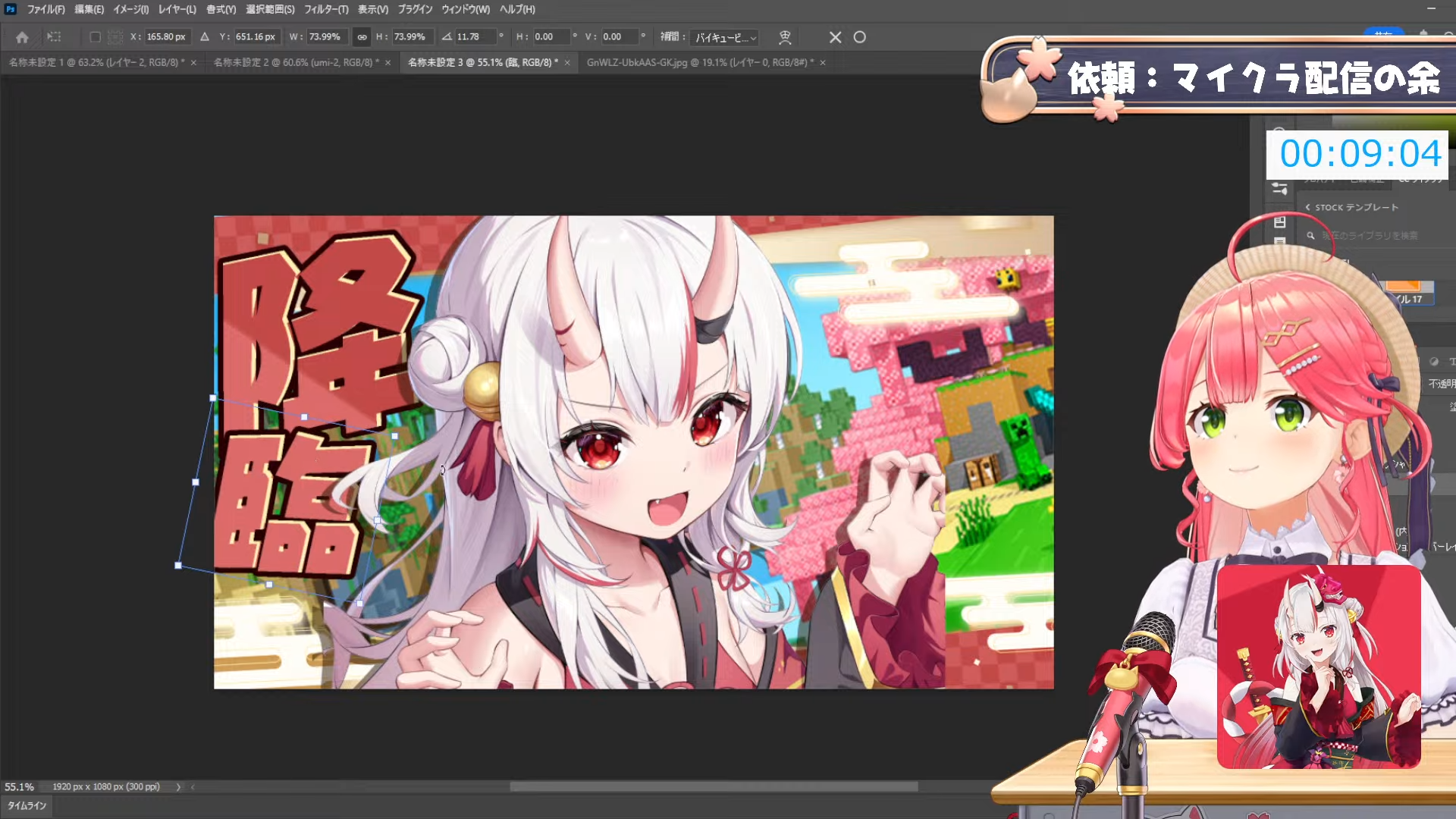Open the フィルター(T) menu
The height and width of the screenshot is (819, 1456).
(x=327, y=9)
